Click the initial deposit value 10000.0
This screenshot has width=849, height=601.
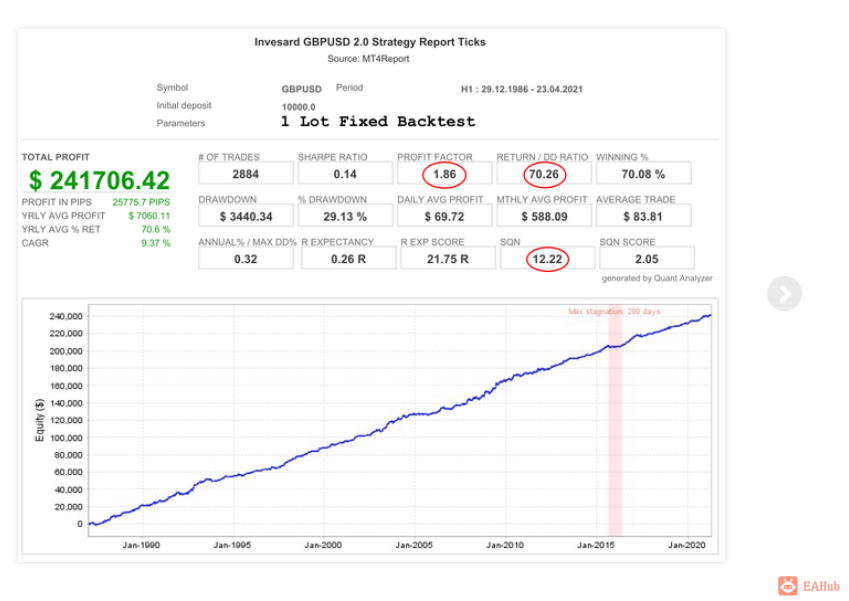coord(298,107)
